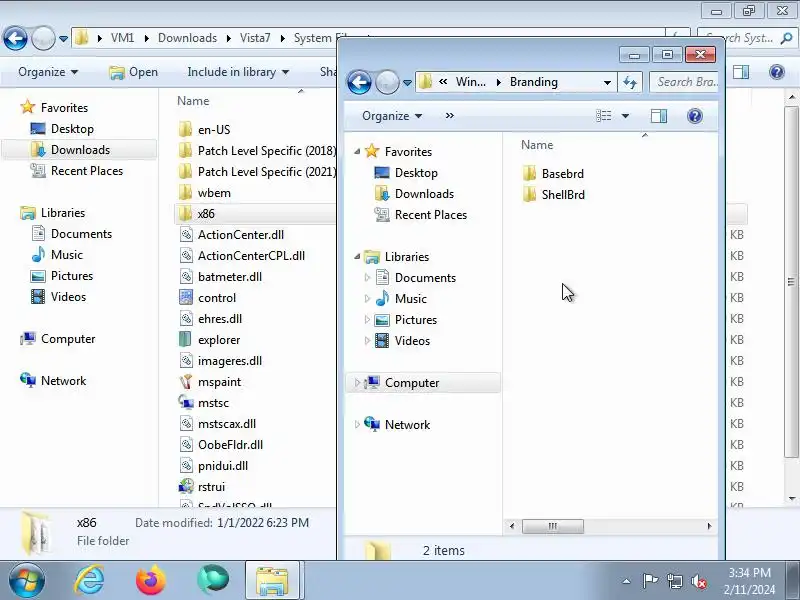The image size is (800, 600).
Task: Expand Documents library in Branding window
Action: [x=367, y=278]
